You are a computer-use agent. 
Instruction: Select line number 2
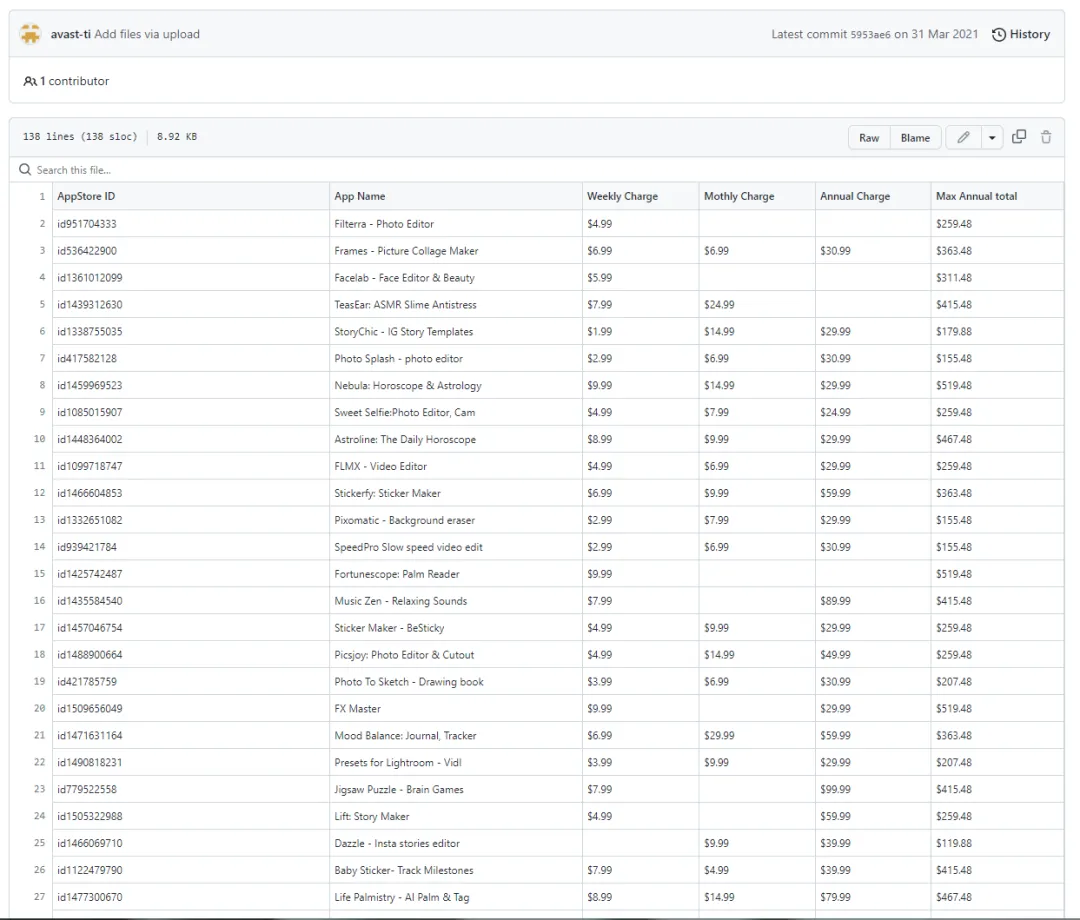point(42,224)
